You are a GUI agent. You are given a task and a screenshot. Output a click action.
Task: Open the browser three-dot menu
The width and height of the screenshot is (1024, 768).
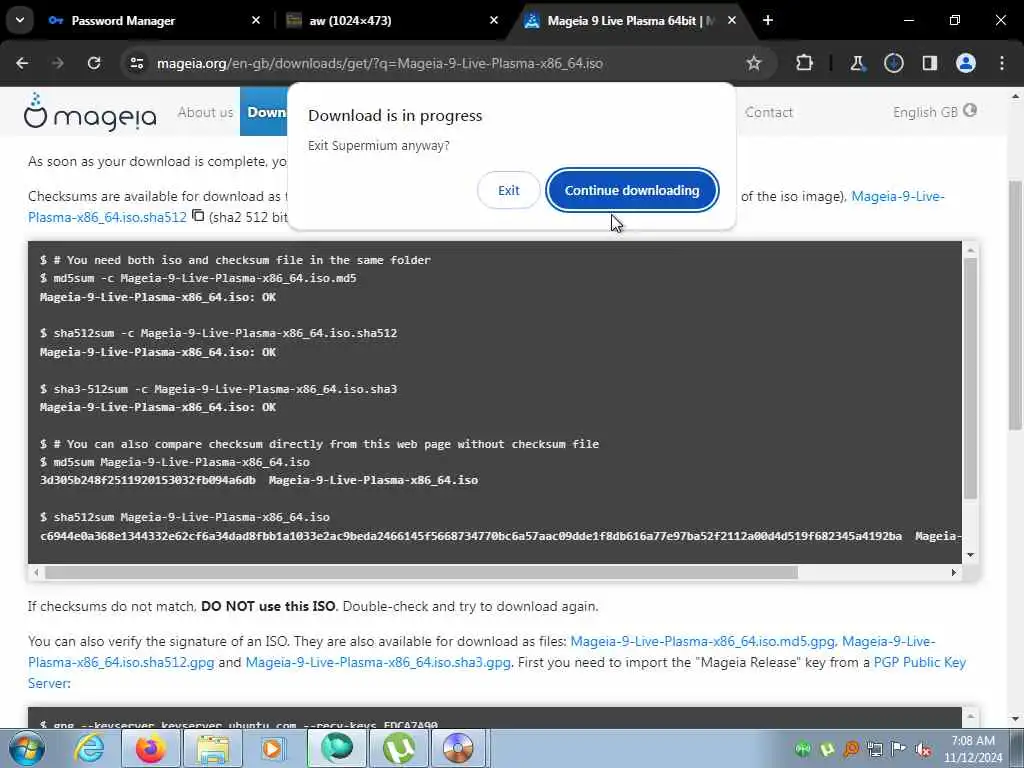[1002, 63]
